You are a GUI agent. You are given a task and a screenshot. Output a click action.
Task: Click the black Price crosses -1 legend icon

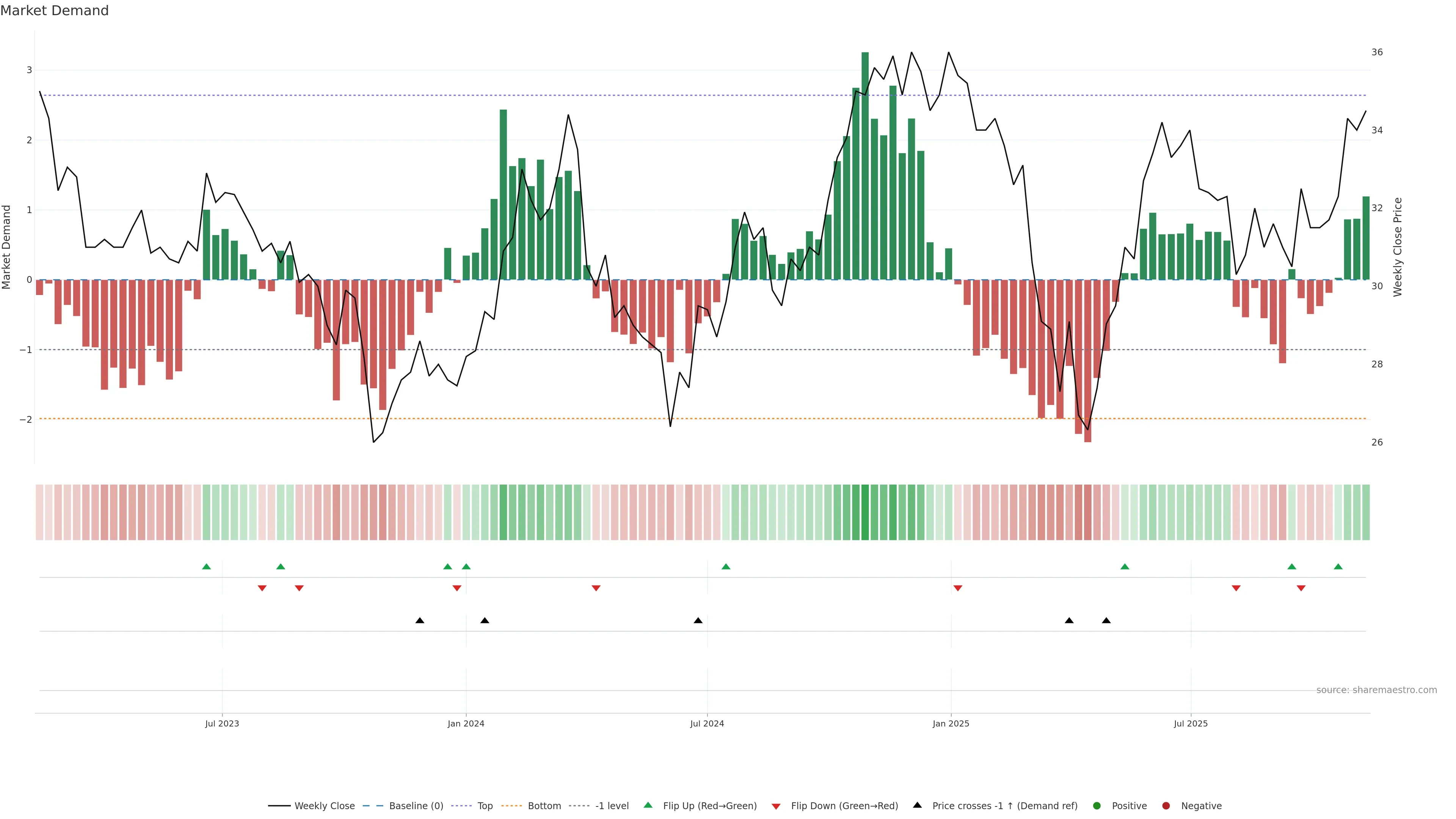pyautogui.click(x=917, y=805)
